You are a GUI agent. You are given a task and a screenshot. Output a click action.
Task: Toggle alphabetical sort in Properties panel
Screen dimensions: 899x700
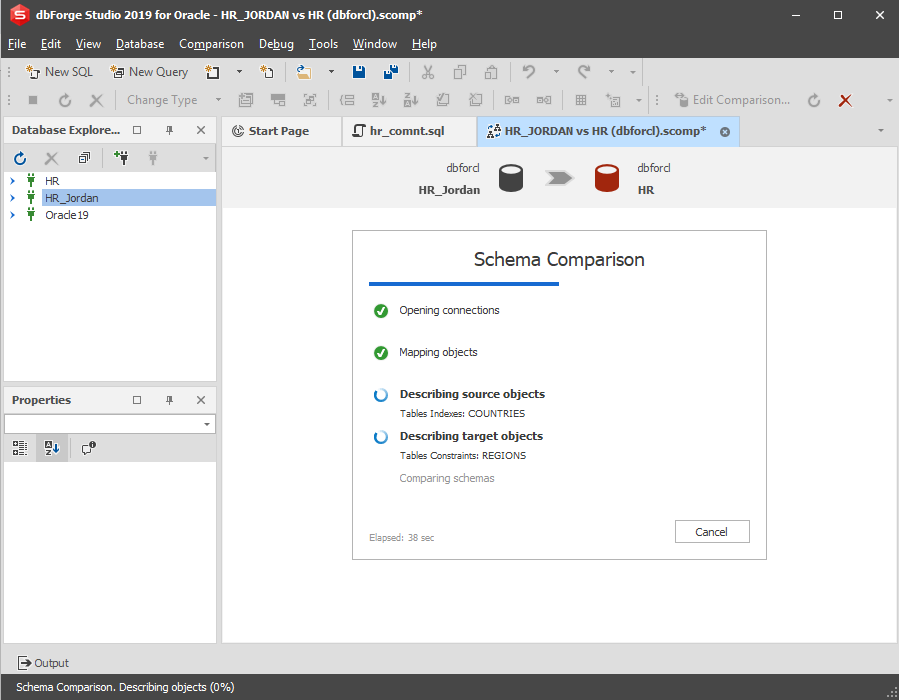(x=52, y=448)
